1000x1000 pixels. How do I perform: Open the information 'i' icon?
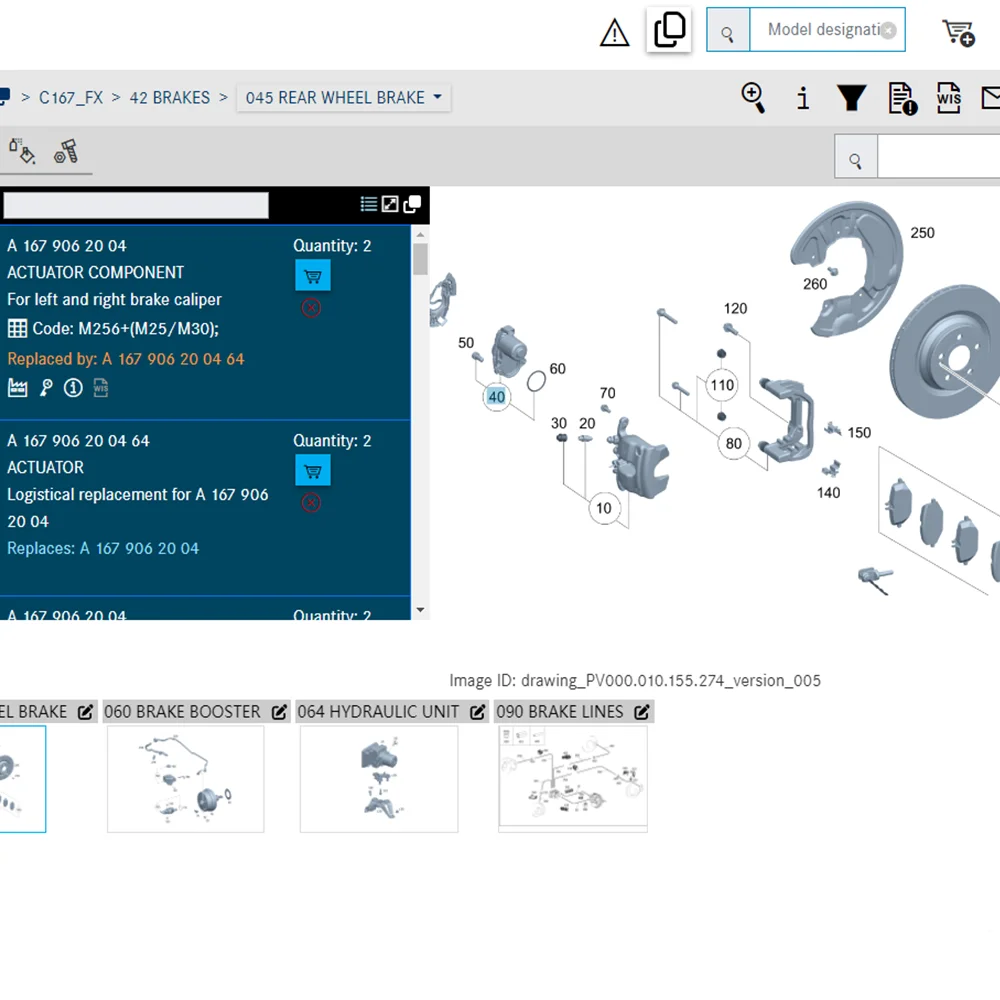803,98
